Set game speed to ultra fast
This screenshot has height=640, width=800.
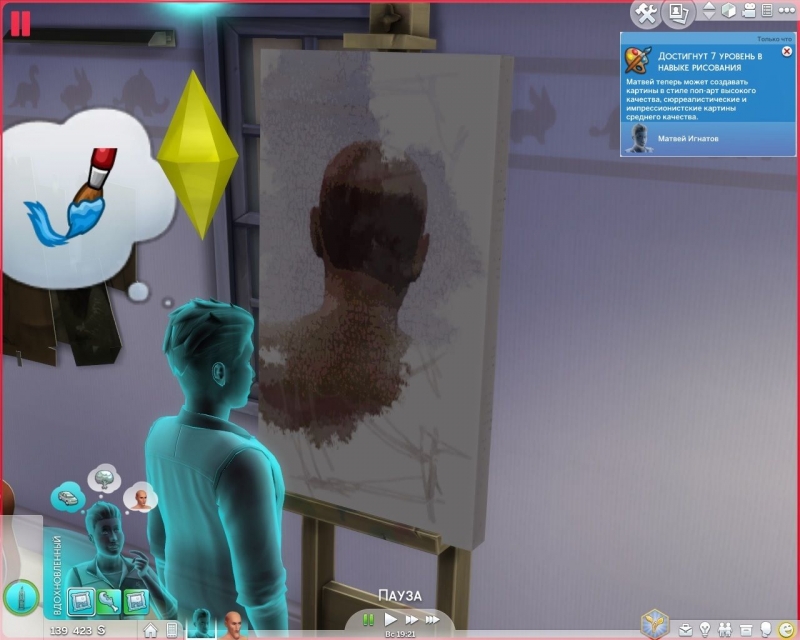[432, 620]
